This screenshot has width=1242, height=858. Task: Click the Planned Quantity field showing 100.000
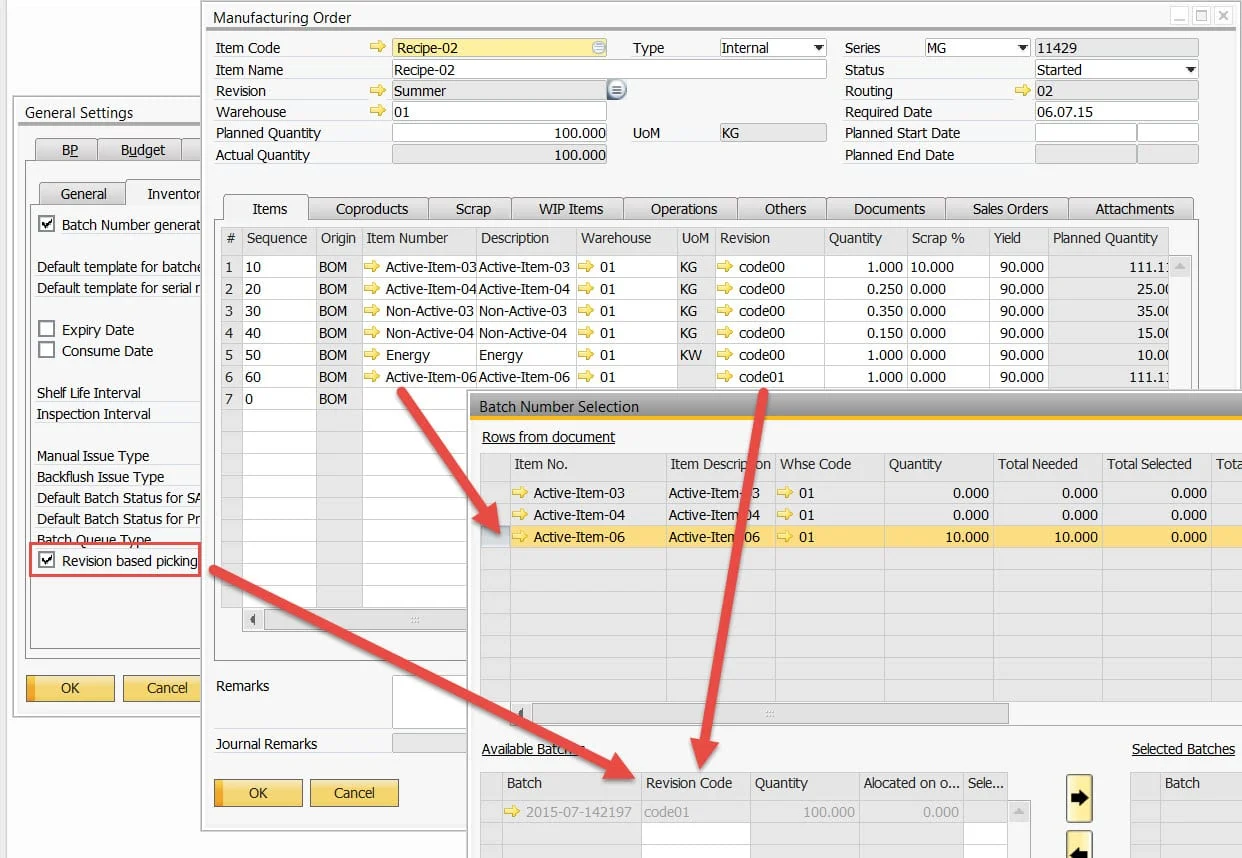point(499,133)
